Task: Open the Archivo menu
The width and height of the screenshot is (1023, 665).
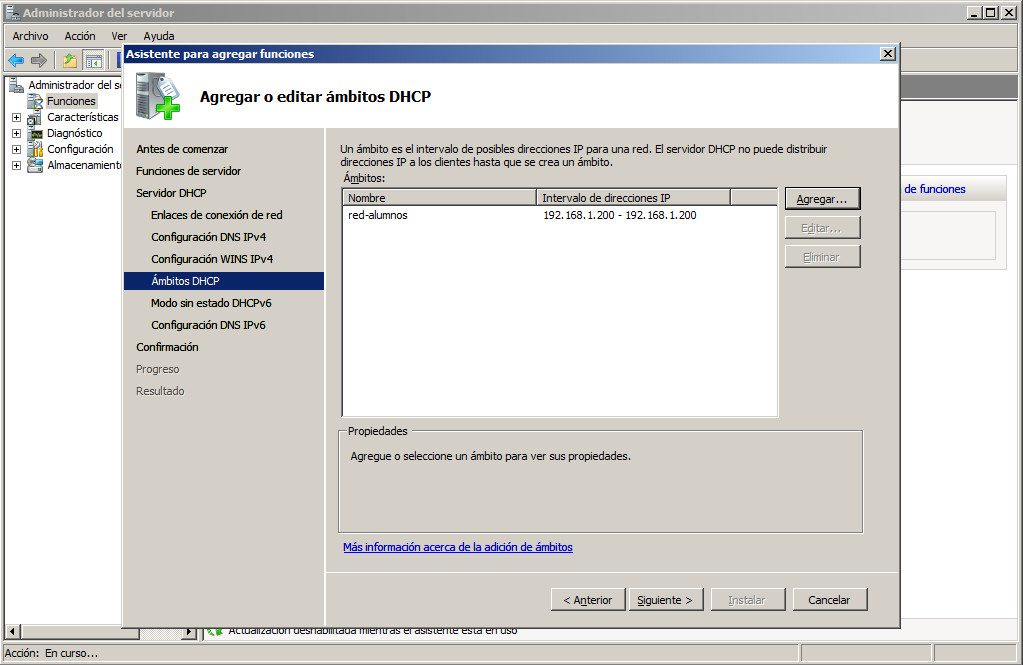Action: [x=30, y=36]
